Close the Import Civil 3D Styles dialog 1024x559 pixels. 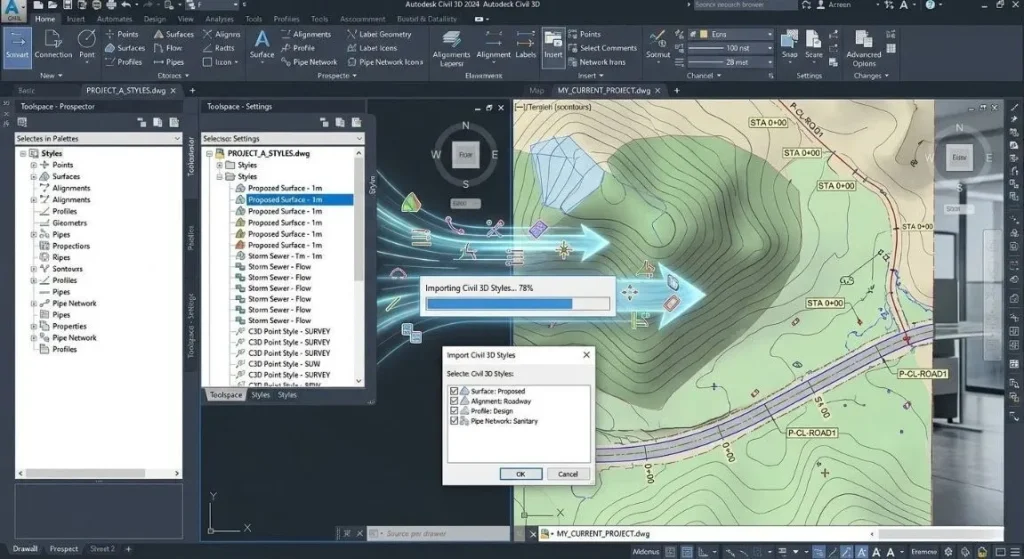tap(586, 355)
